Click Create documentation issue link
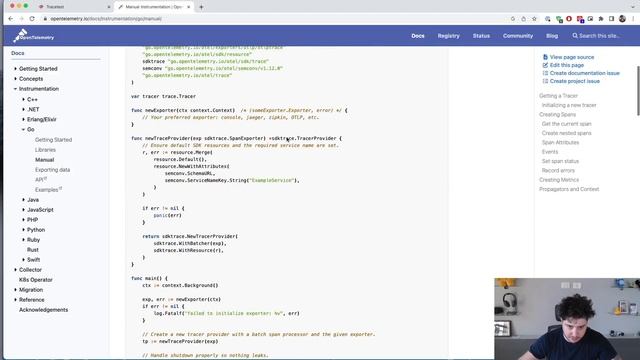The image size is (640, 360). pyautogui.click(x=581, y=73)
